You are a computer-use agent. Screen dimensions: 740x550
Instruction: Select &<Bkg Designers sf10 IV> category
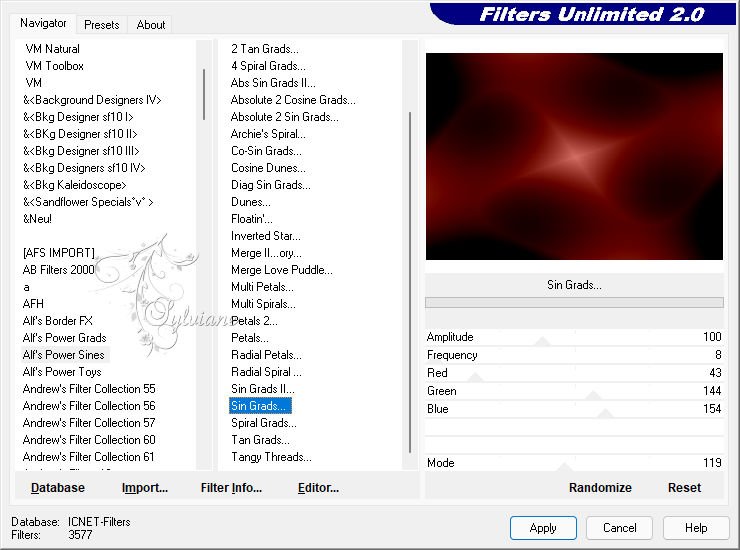click(x=84, y=168)
